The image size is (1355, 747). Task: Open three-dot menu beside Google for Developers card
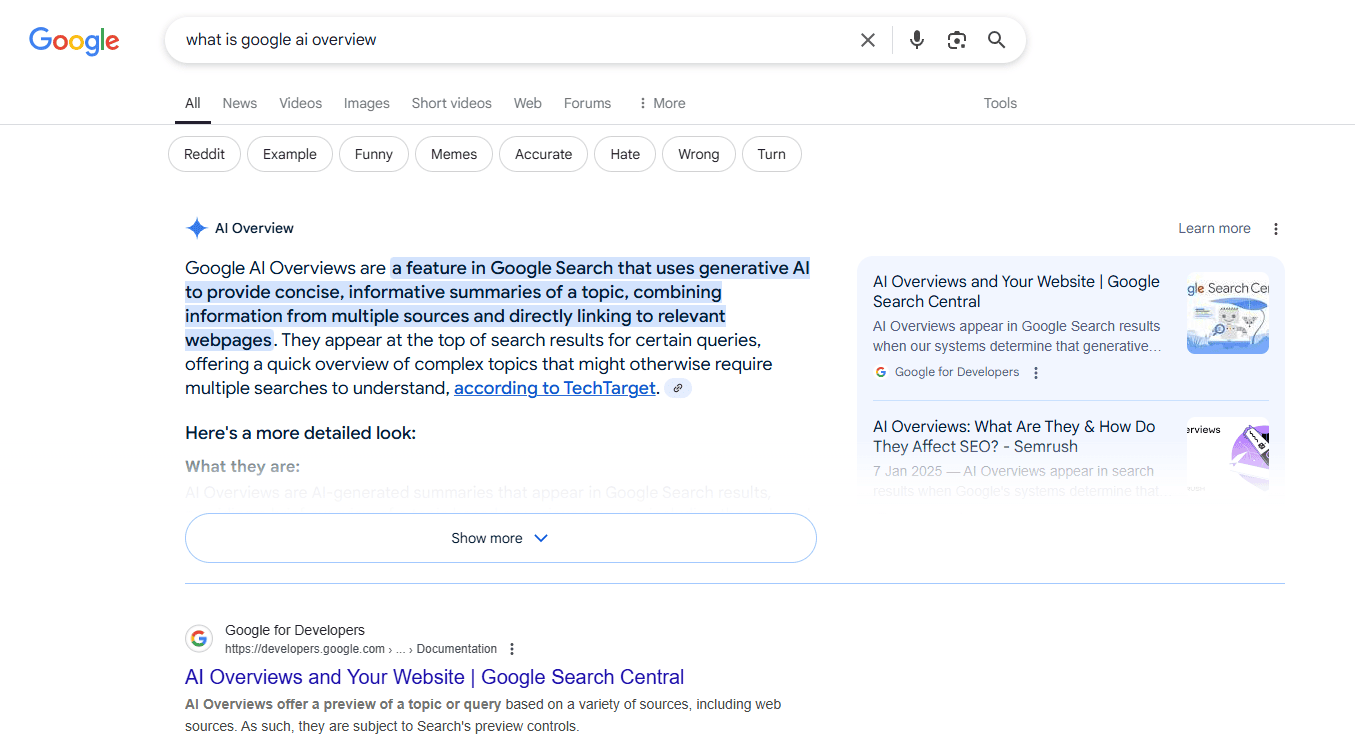1036,373
